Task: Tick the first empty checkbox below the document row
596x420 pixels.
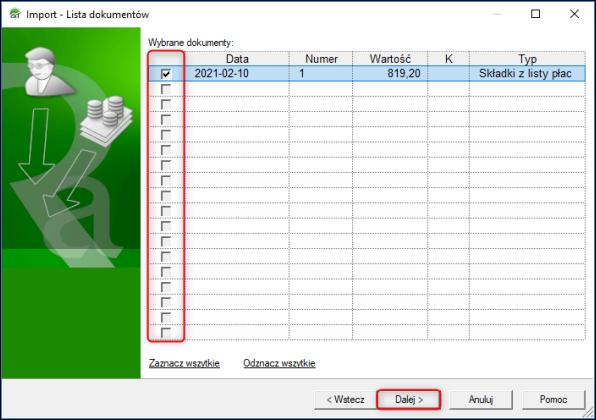Action: (x=166, y=89)
